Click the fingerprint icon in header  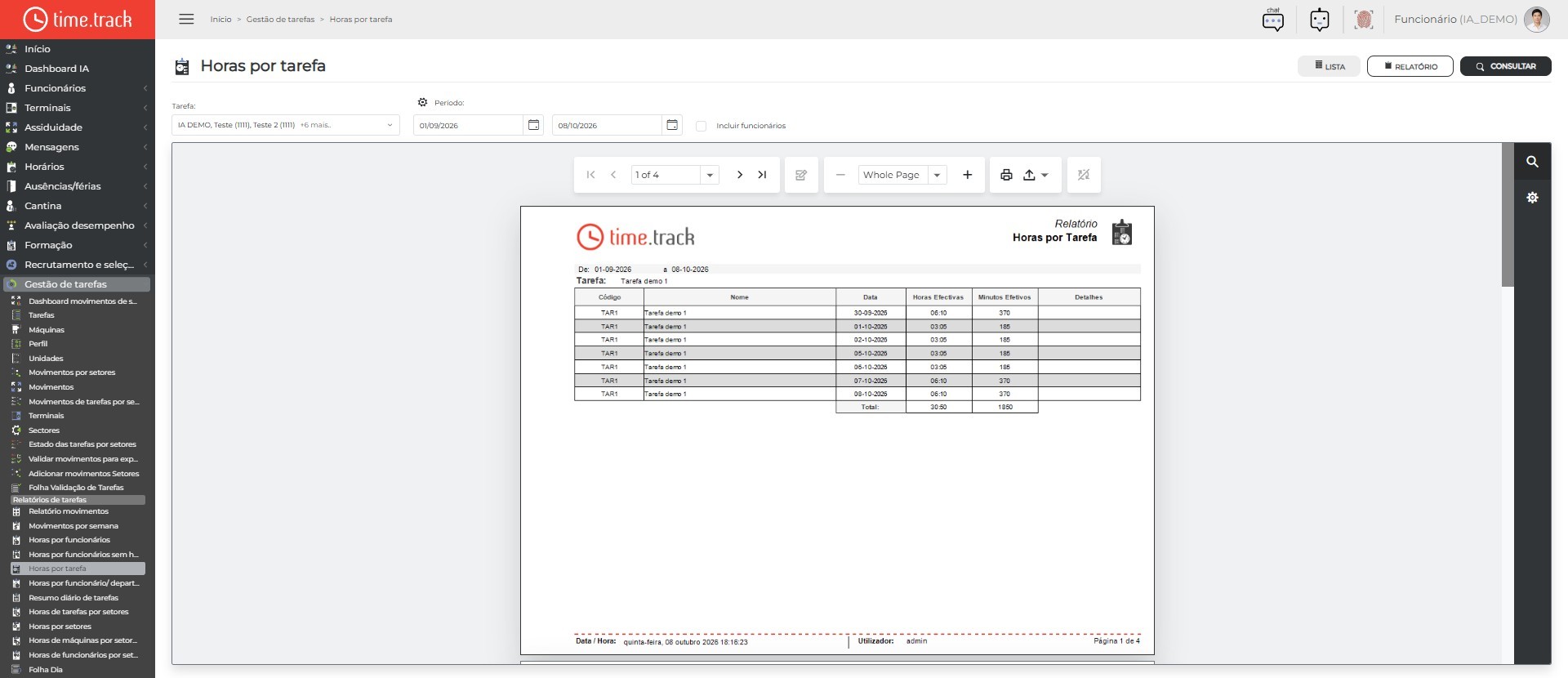(1363, 20)
